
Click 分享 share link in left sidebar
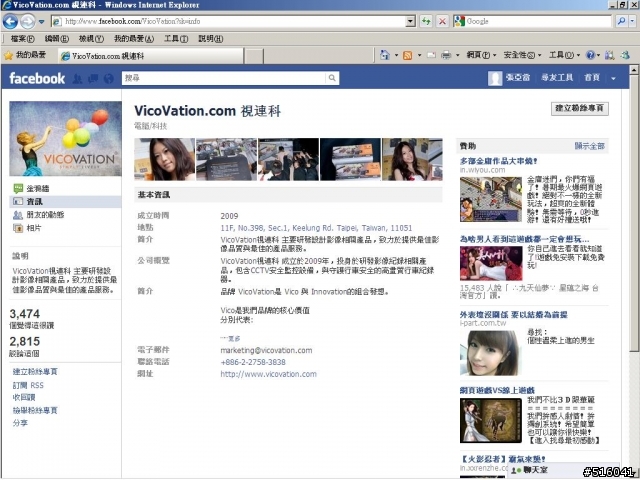[x=20, y=423]
